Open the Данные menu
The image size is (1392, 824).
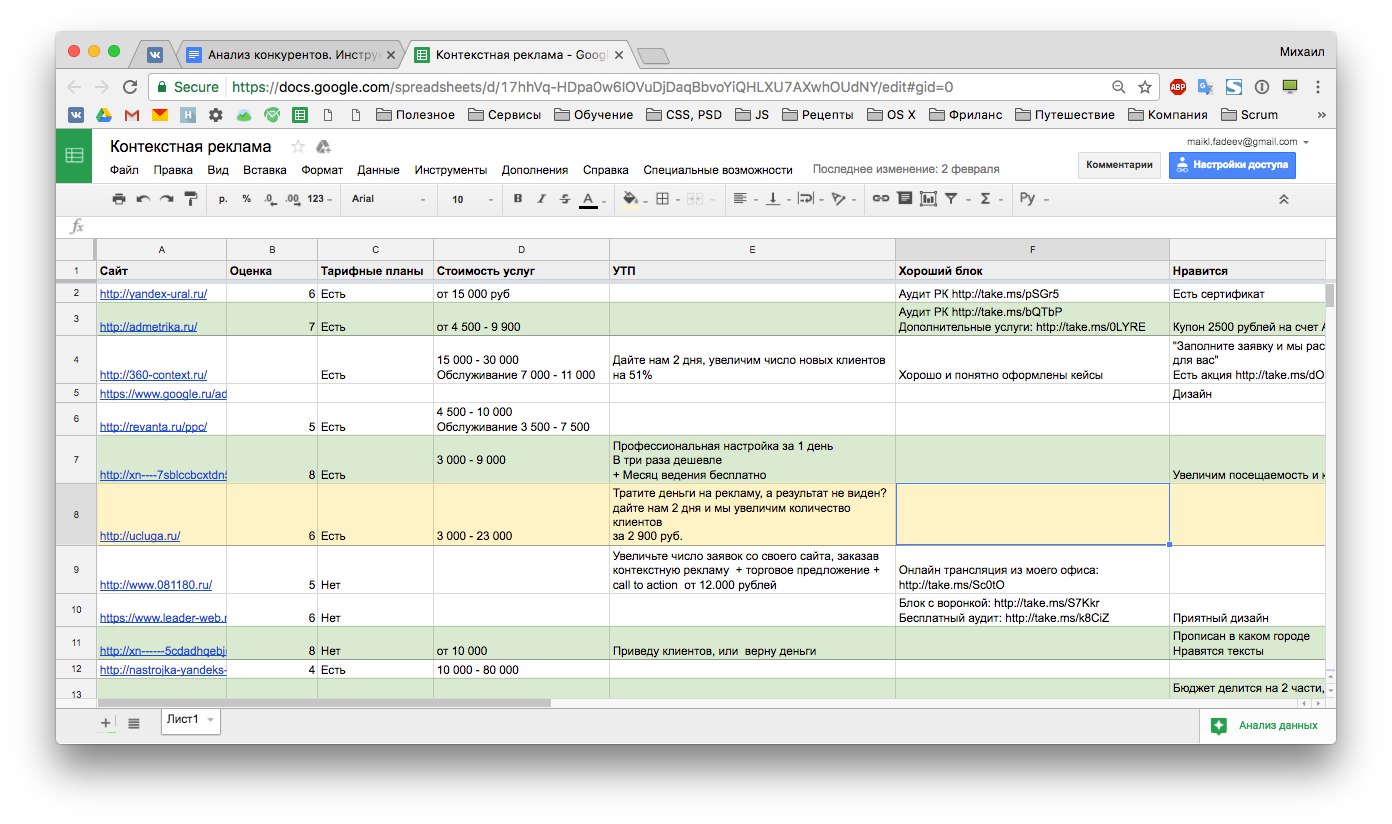pos(378,170)
